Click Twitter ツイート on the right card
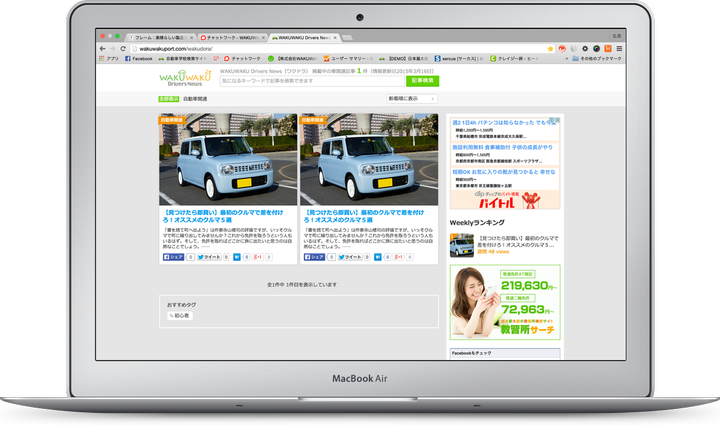This screenshot has width=720, height=425. pyautogui.click(x=350, y=257)
